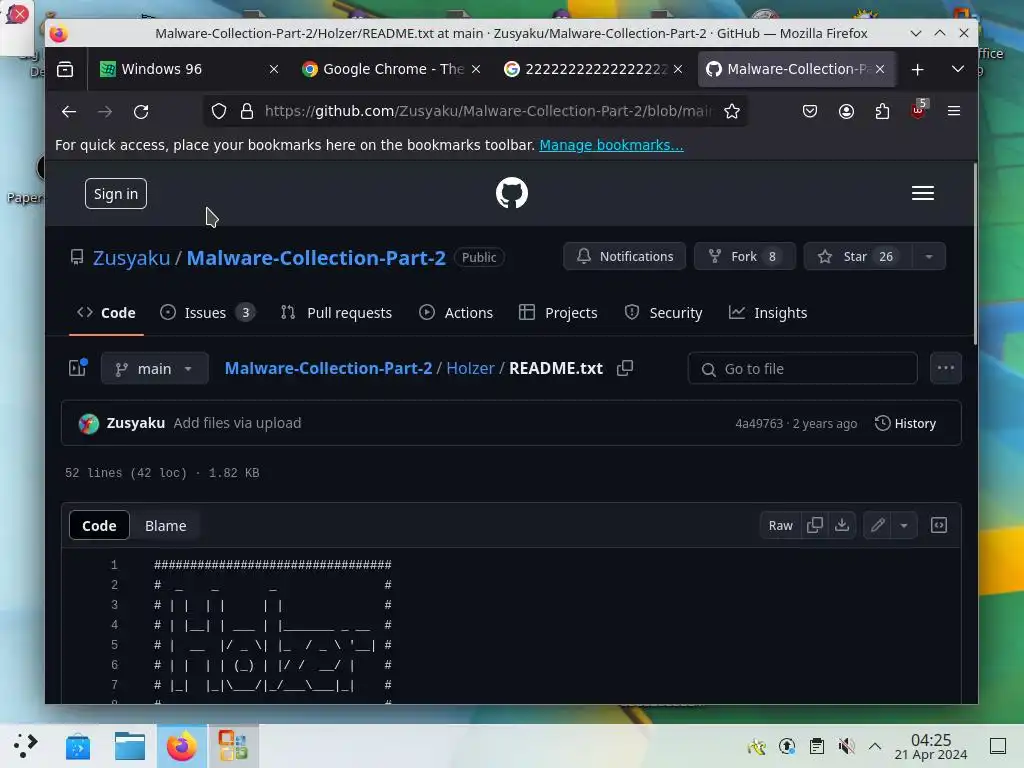This screenshot has height=768, width=1024.
Task: Show hidden system tray icons
Action: [x=875, y=746]
